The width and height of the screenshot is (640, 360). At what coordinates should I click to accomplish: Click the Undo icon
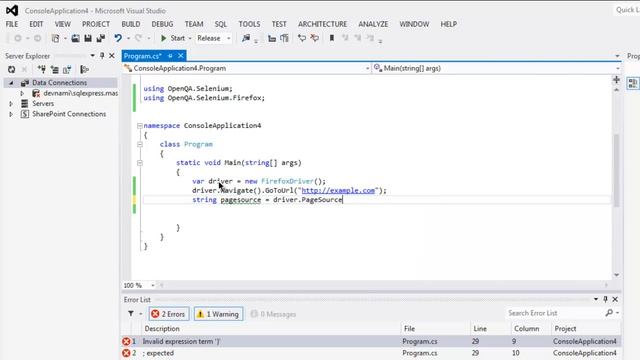coord(118,38)
